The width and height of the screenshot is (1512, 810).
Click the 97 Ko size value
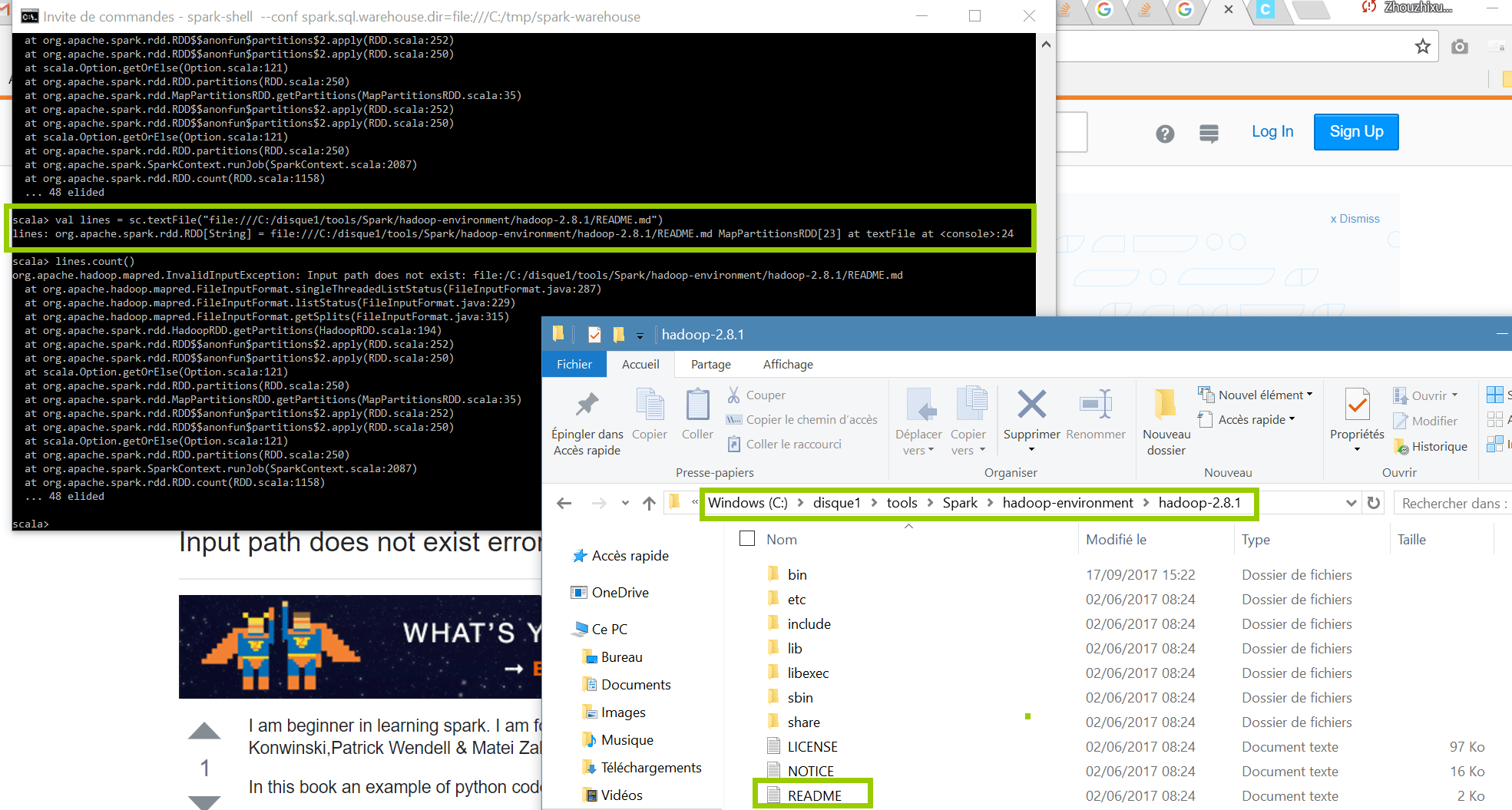1467,746
